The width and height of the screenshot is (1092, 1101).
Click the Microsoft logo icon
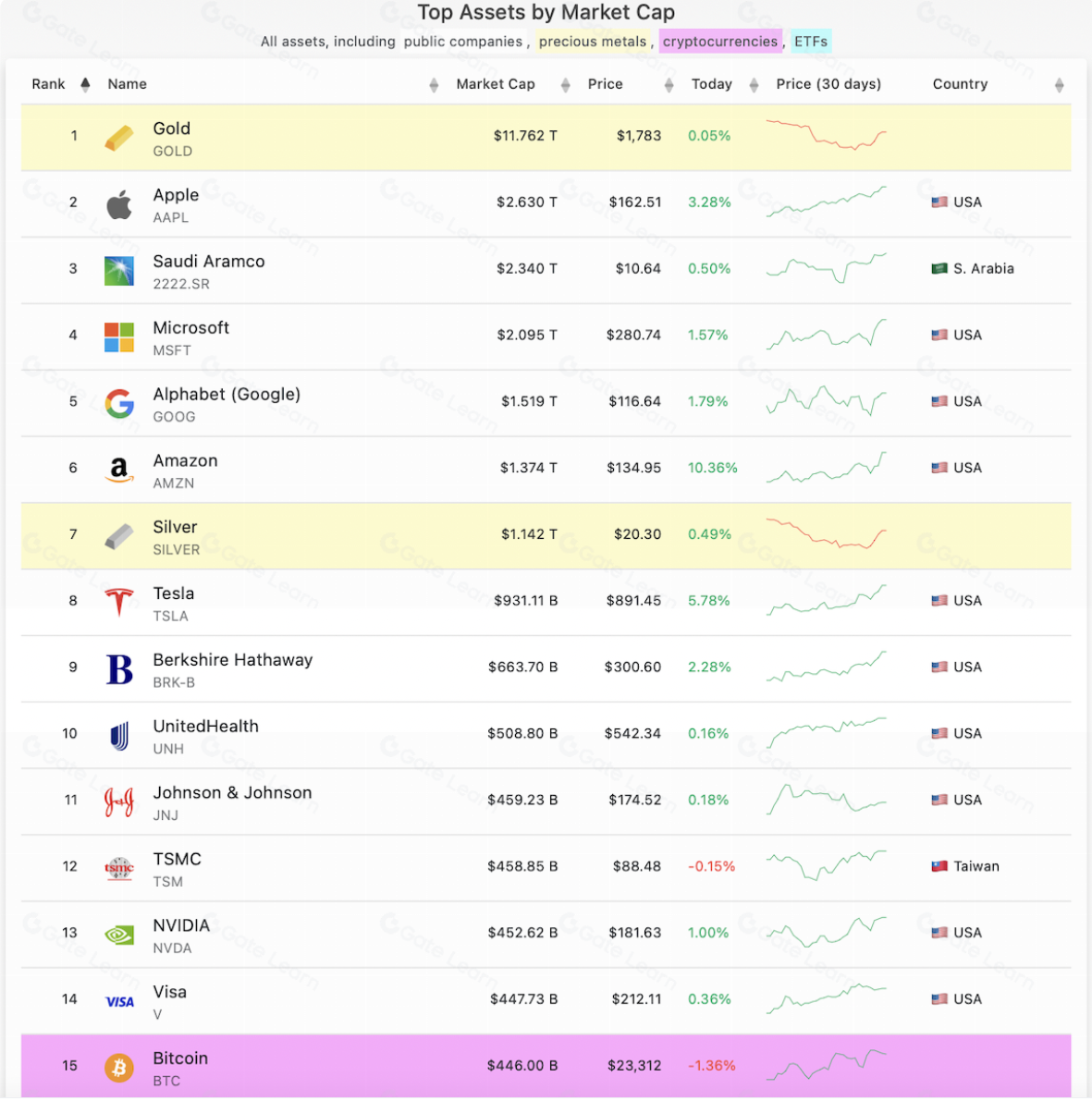click(119, 337)
